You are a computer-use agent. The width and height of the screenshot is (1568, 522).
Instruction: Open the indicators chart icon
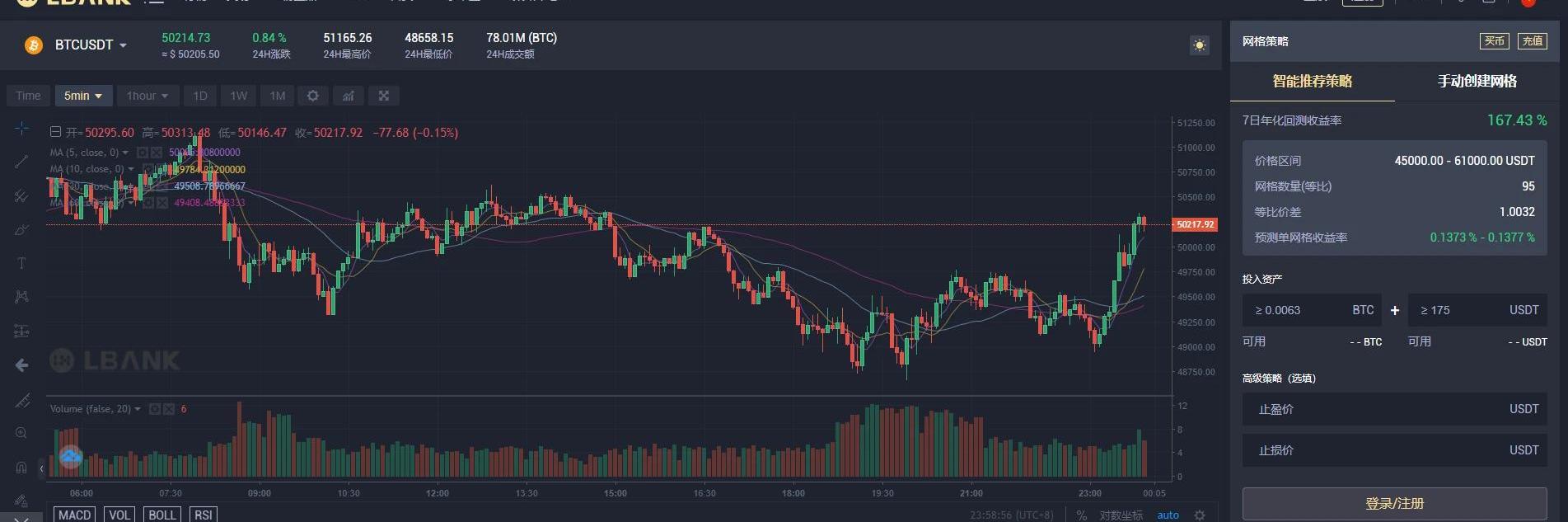(x=349, y=96)
